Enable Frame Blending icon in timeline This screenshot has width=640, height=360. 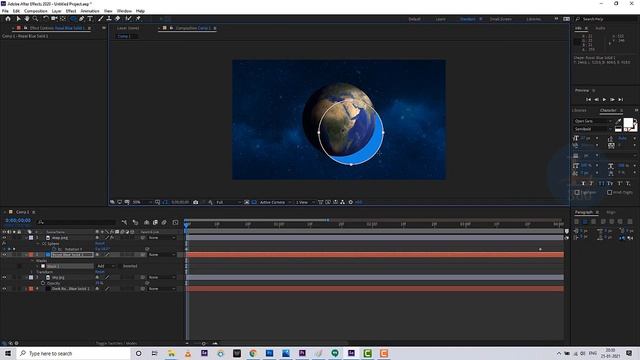pos(155,222)
